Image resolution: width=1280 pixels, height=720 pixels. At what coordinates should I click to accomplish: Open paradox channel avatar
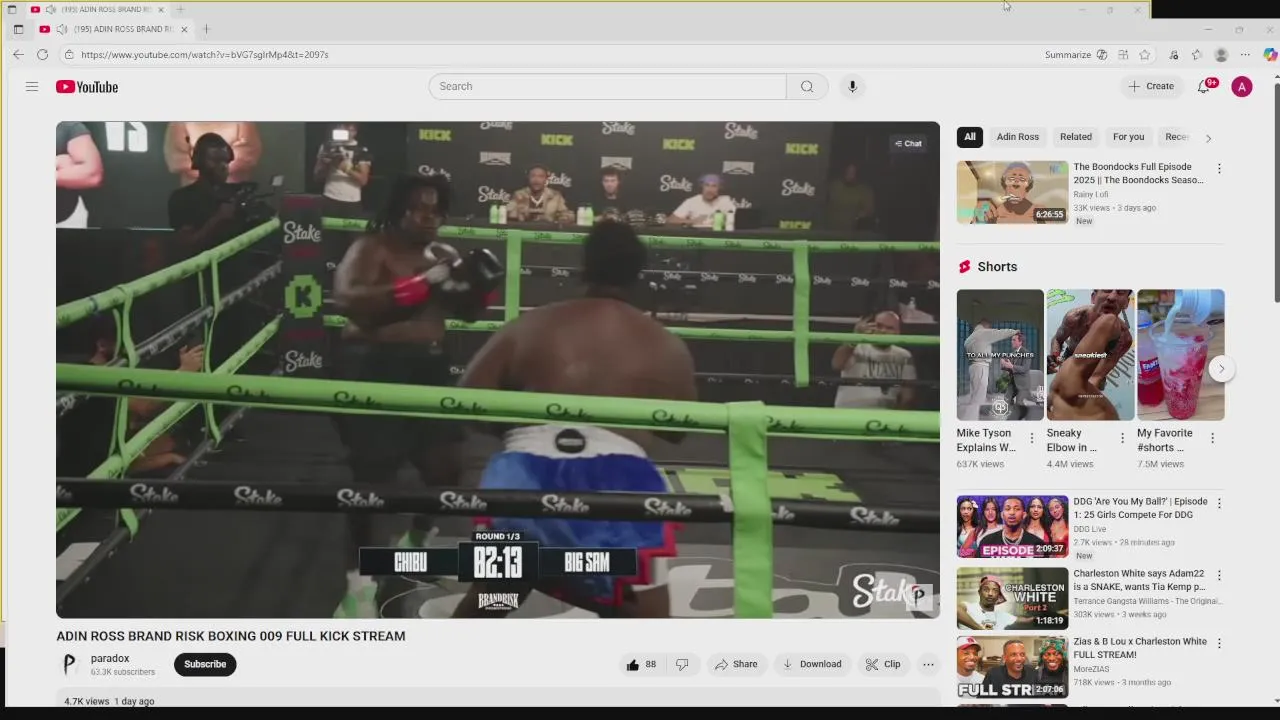pyautogui.click(x=69, y=664)
